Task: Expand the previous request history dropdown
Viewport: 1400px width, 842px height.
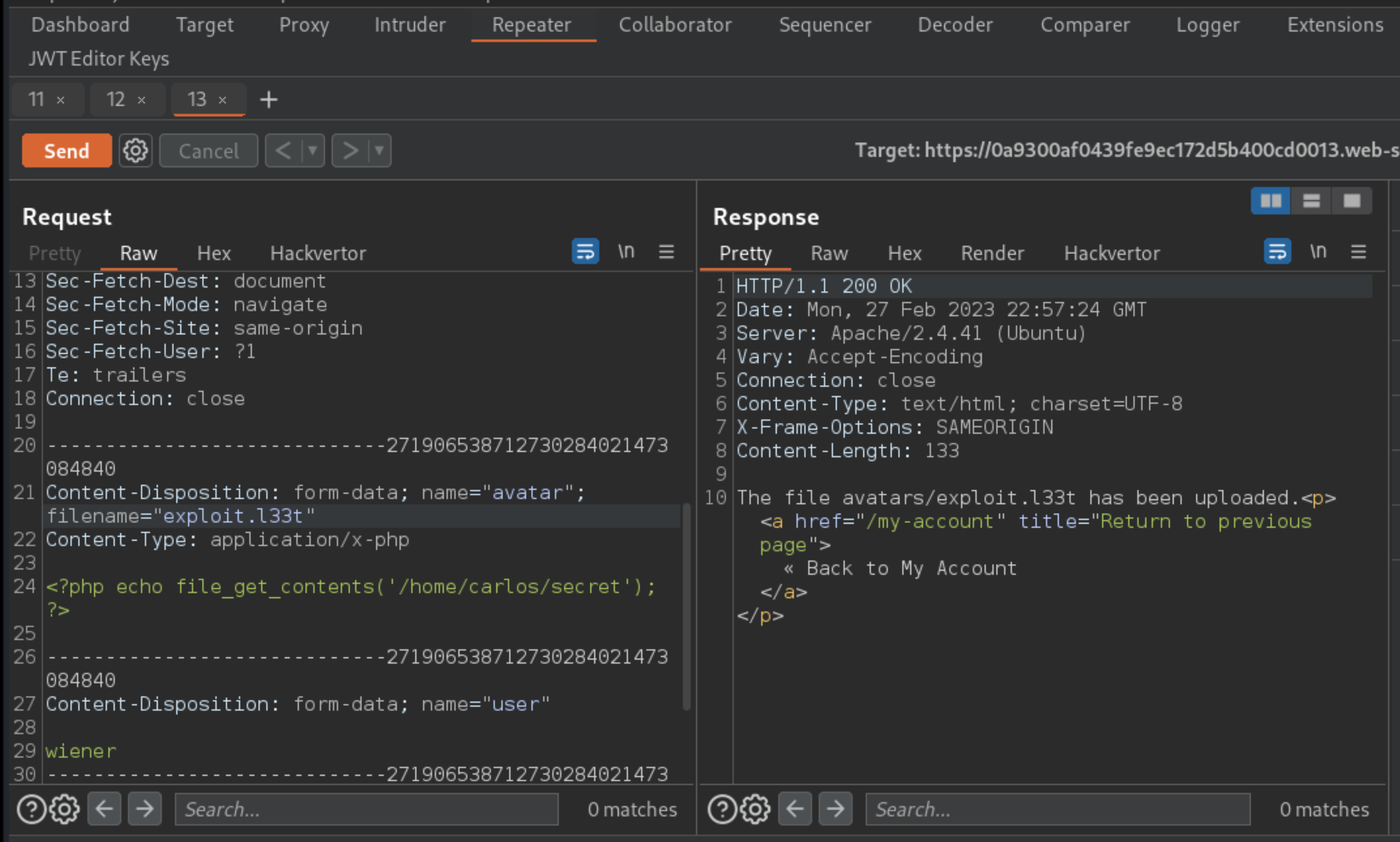Action: pos(312,151)
